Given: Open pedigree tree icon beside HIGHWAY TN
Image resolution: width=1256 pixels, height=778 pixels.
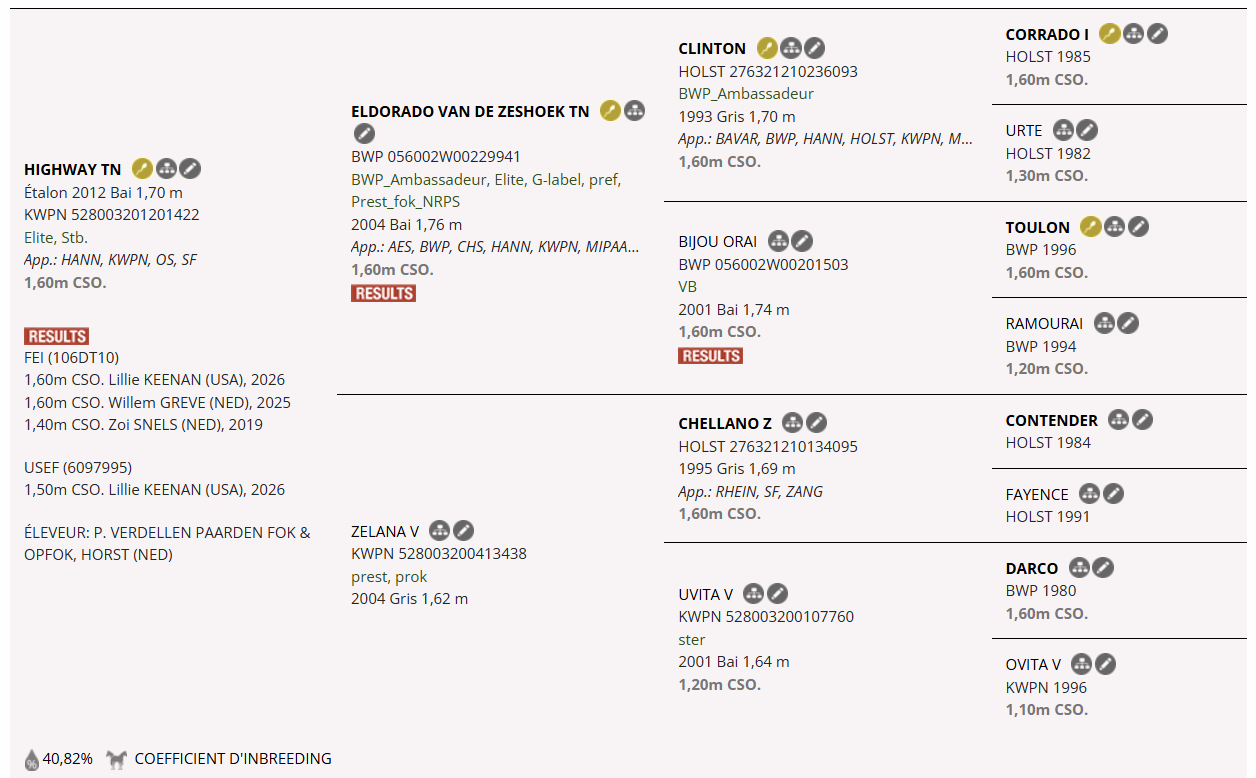Looking at the screenshot, I should pyautogui.click(x=166, y=169).
